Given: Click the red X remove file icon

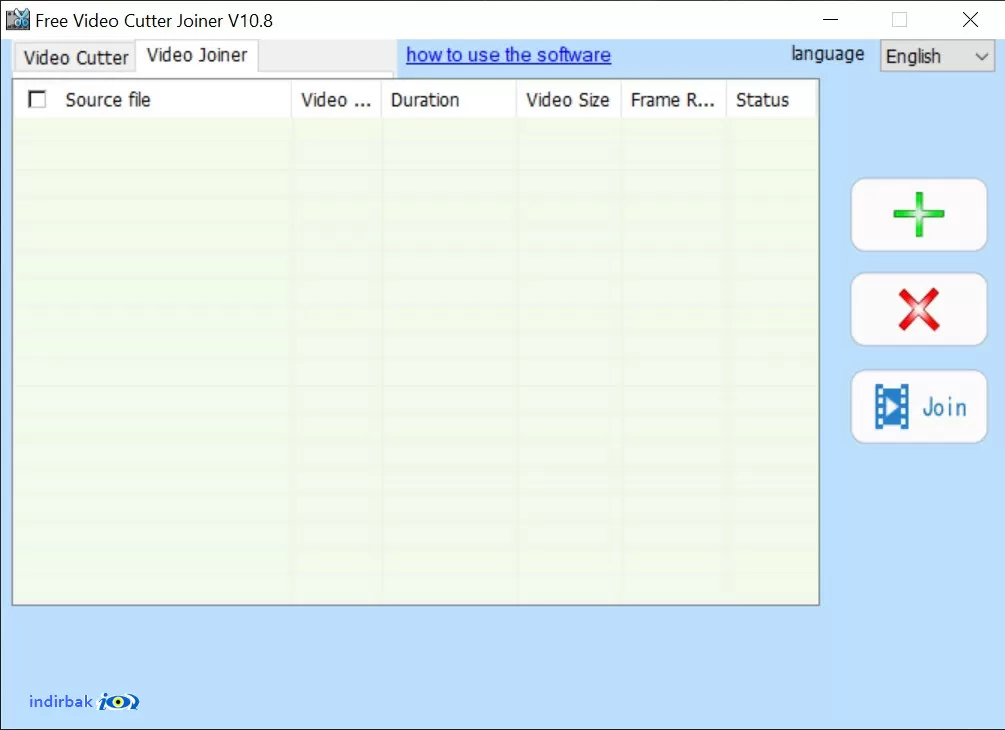Looking at the screenshot, I should pos(918,310).
